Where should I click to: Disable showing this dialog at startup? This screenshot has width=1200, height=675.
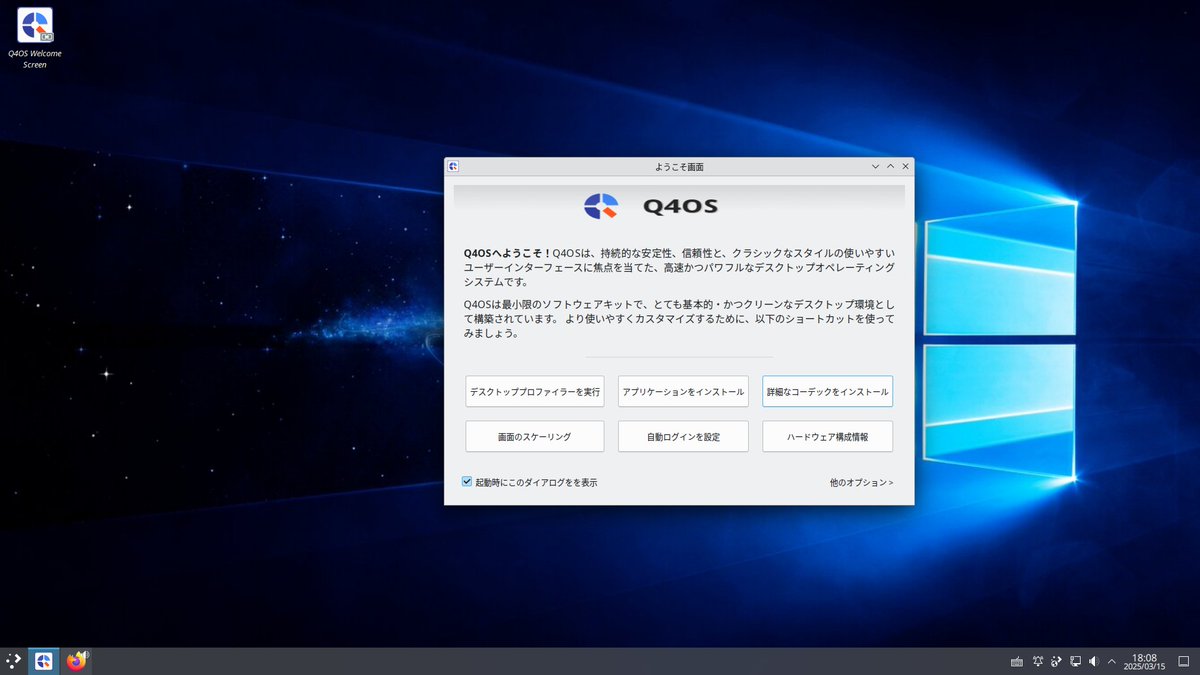pyautogui.click(x=466, y=481)
